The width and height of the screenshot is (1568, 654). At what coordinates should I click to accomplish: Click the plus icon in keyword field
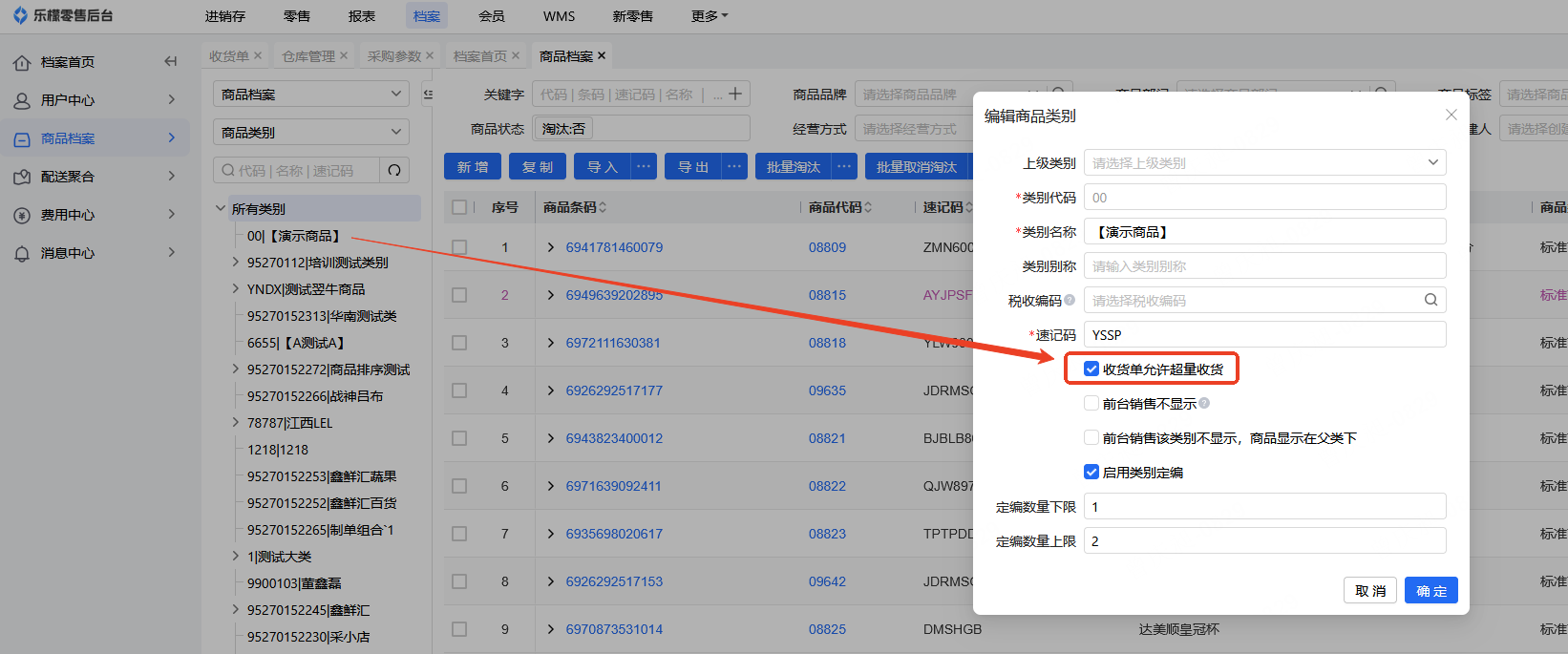[735, 94]
